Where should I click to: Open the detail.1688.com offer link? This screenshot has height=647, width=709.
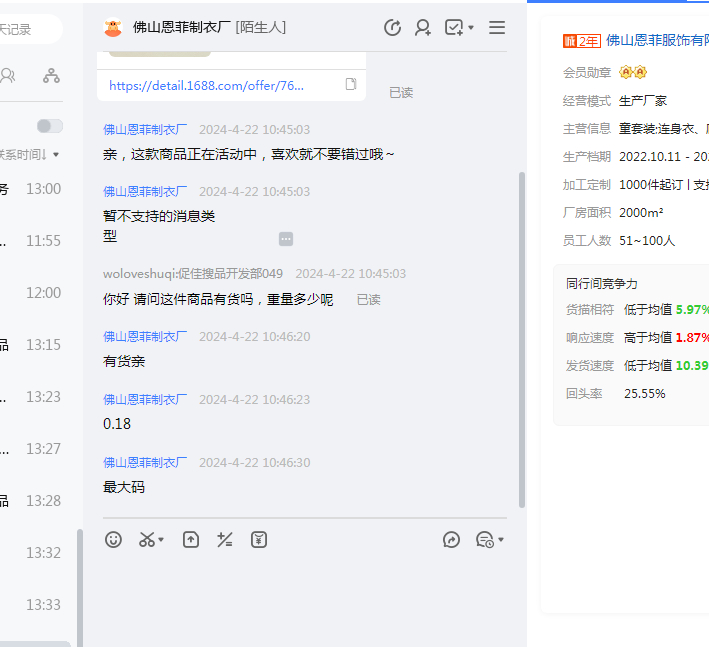[206, 86]
